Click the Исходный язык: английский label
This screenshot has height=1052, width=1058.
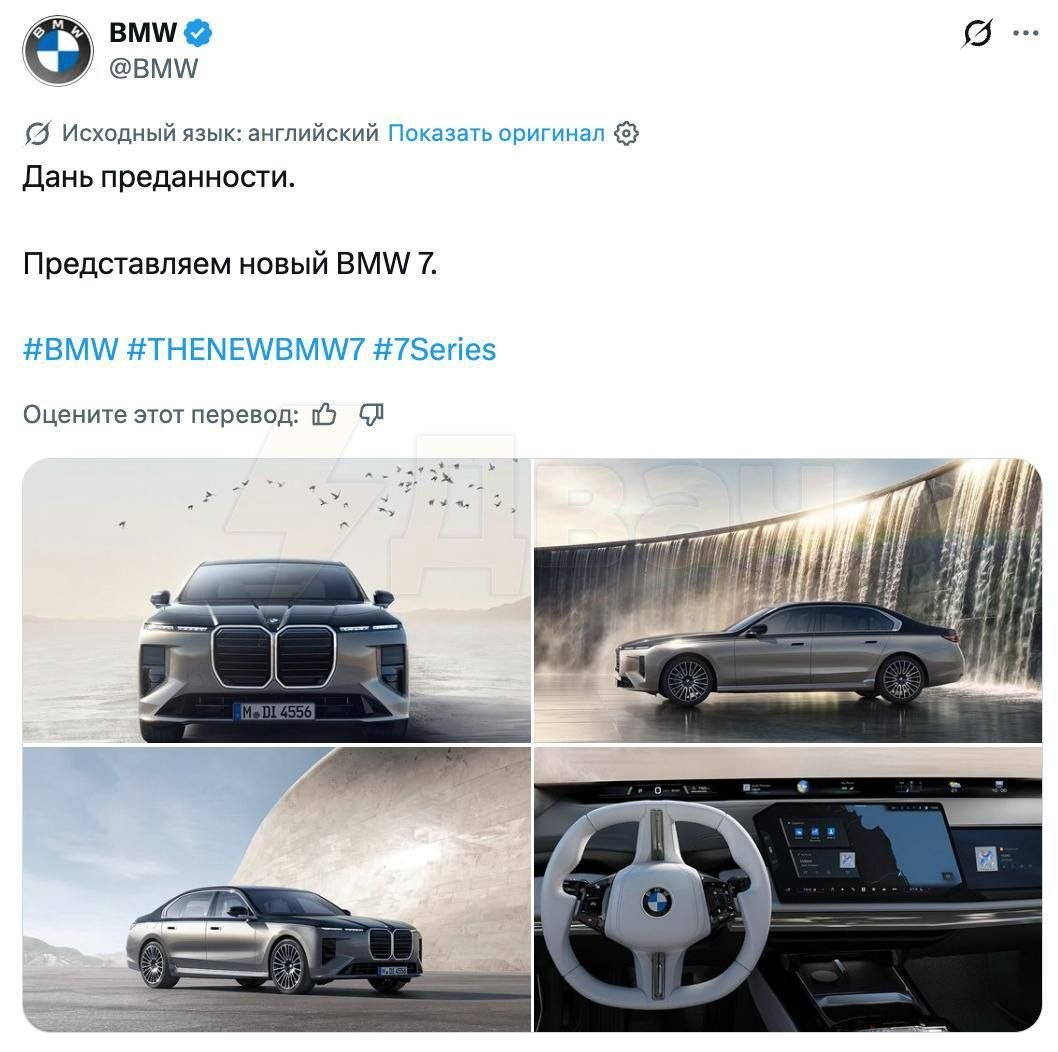click(x=221, y=133)
